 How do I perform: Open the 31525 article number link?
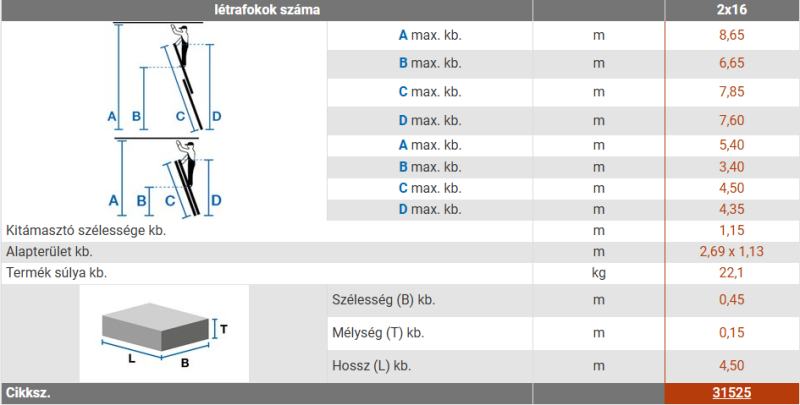coord(731,394)
